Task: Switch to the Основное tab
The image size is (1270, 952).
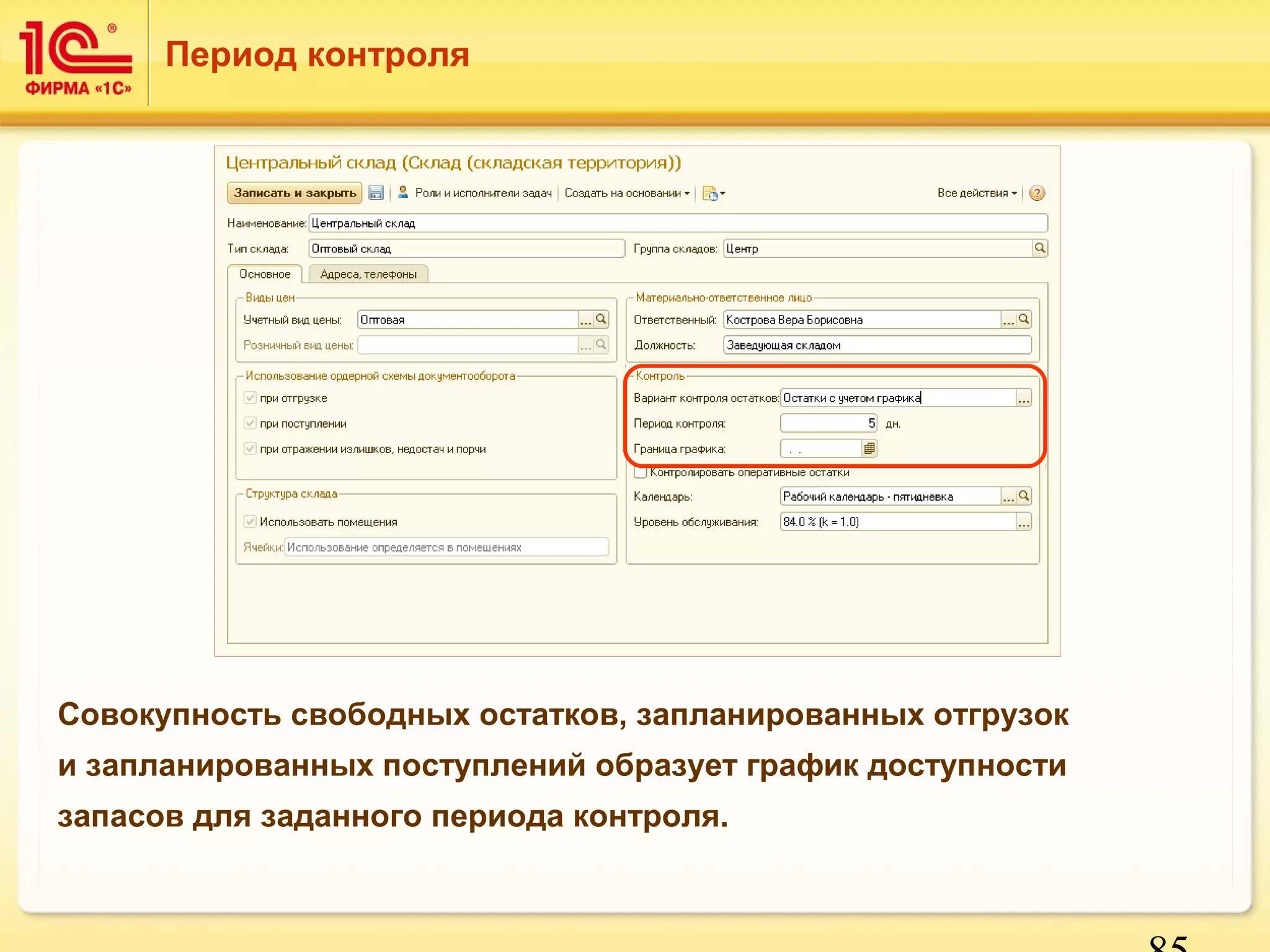Action: click(x=265, y=274)
